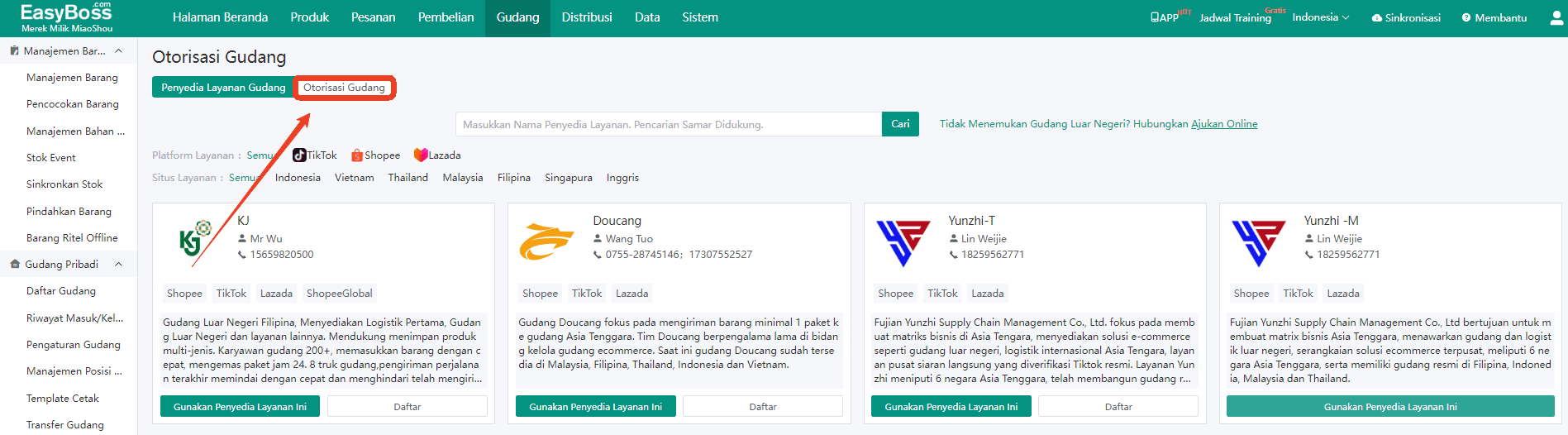Click the Cari search button
Screen dimensions: 1568x435
click(x=900, y=124)
